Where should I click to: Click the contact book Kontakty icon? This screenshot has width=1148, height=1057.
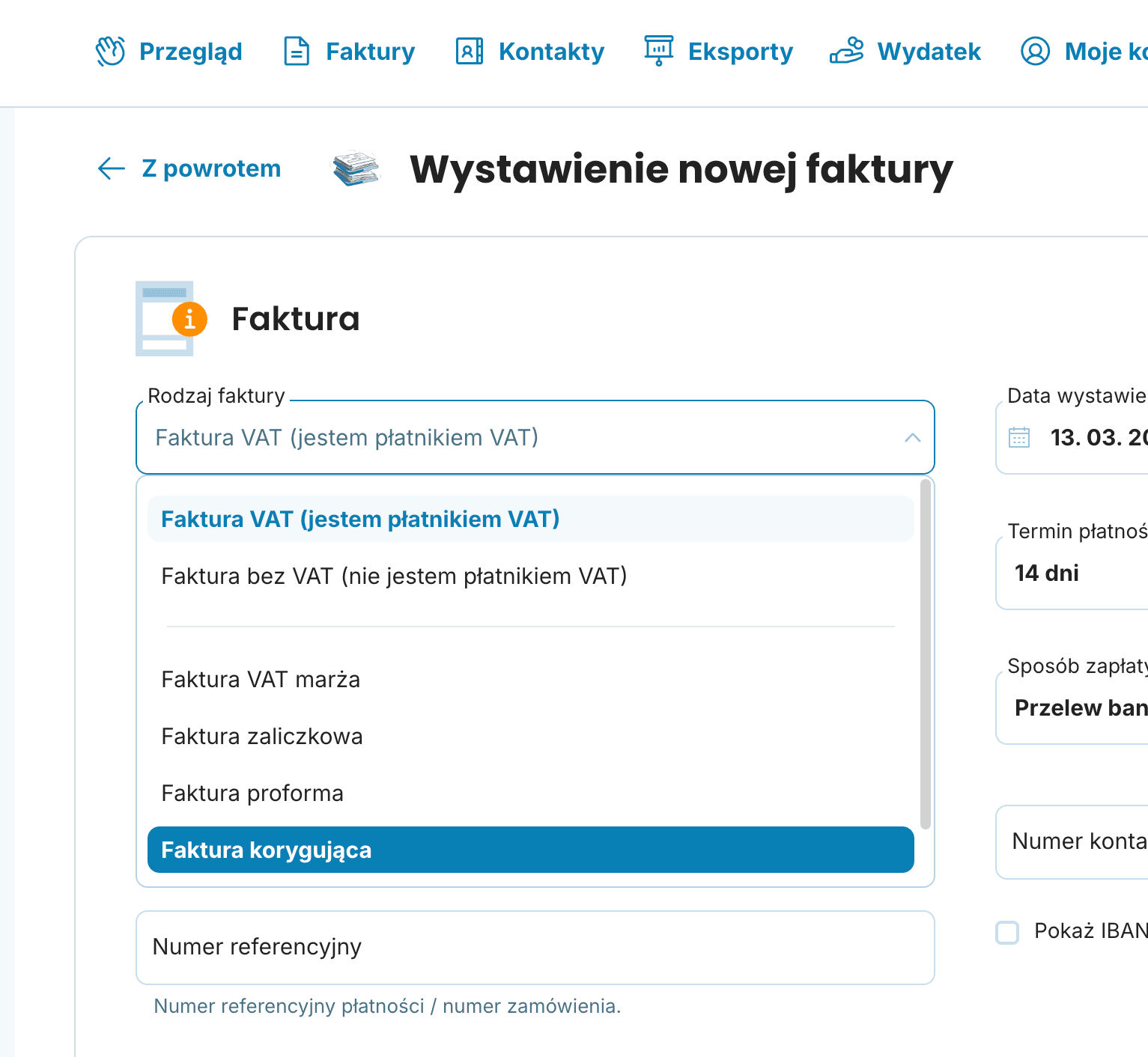[x=470, y=52]
